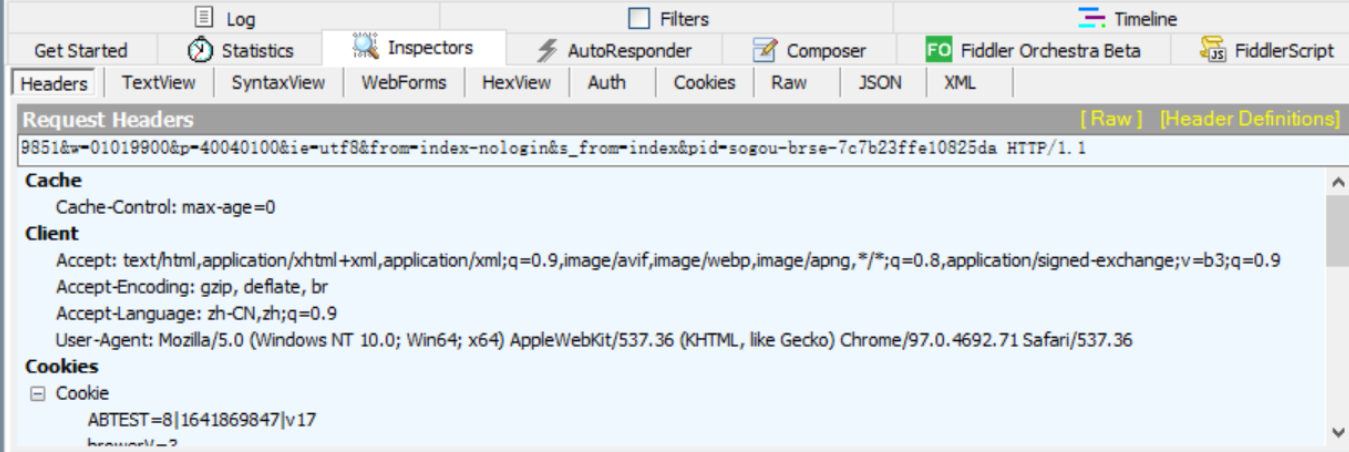Image resolution: width=1349 pixels, height=452 pixels.
Task: Click the green FO Orchestra icon
Action: click(x=939, y=49)
